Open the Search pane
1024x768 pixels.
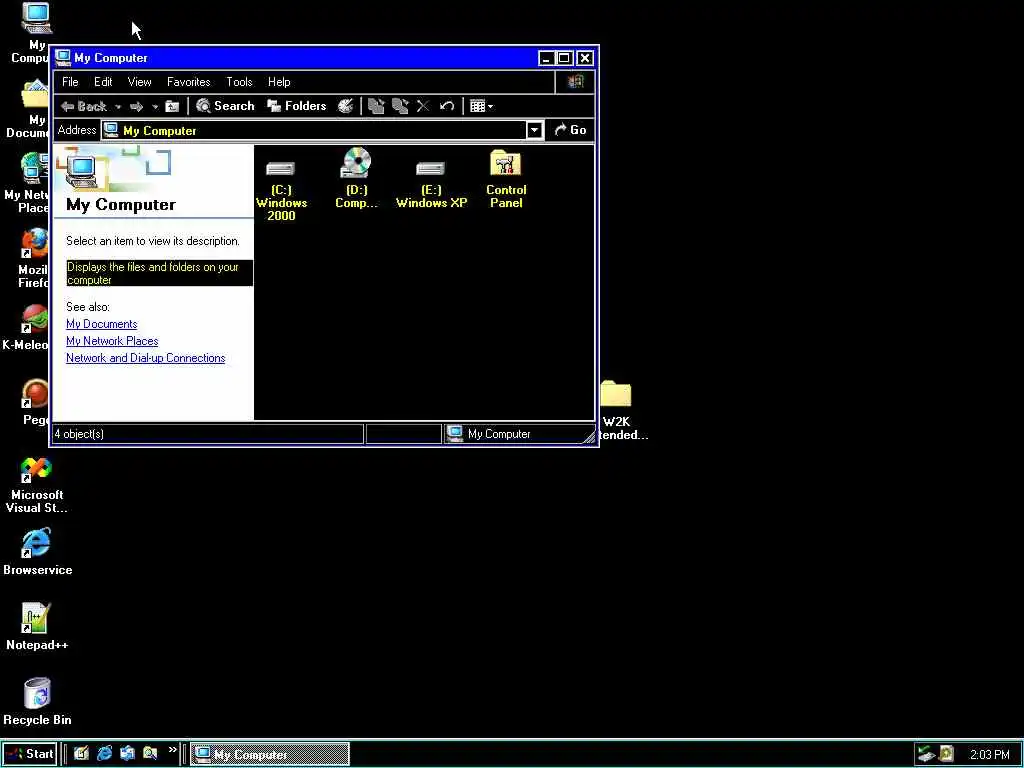(225, 106)
